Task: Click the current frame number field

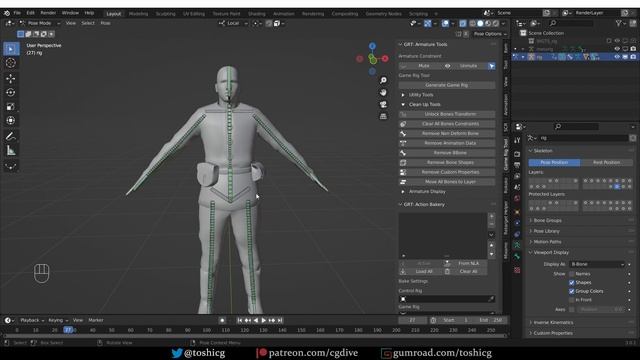Action: 413,320
